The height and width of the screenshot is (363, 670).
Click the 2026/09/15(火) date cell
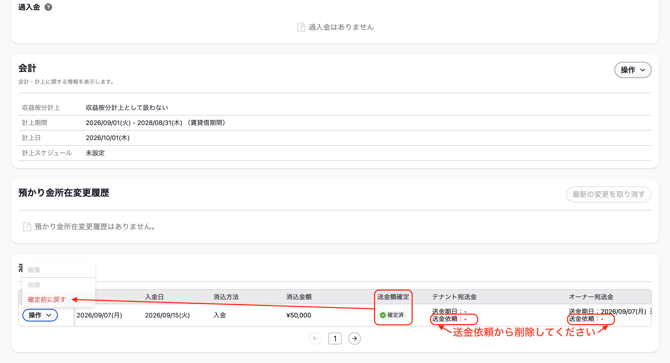click(167, 315)
